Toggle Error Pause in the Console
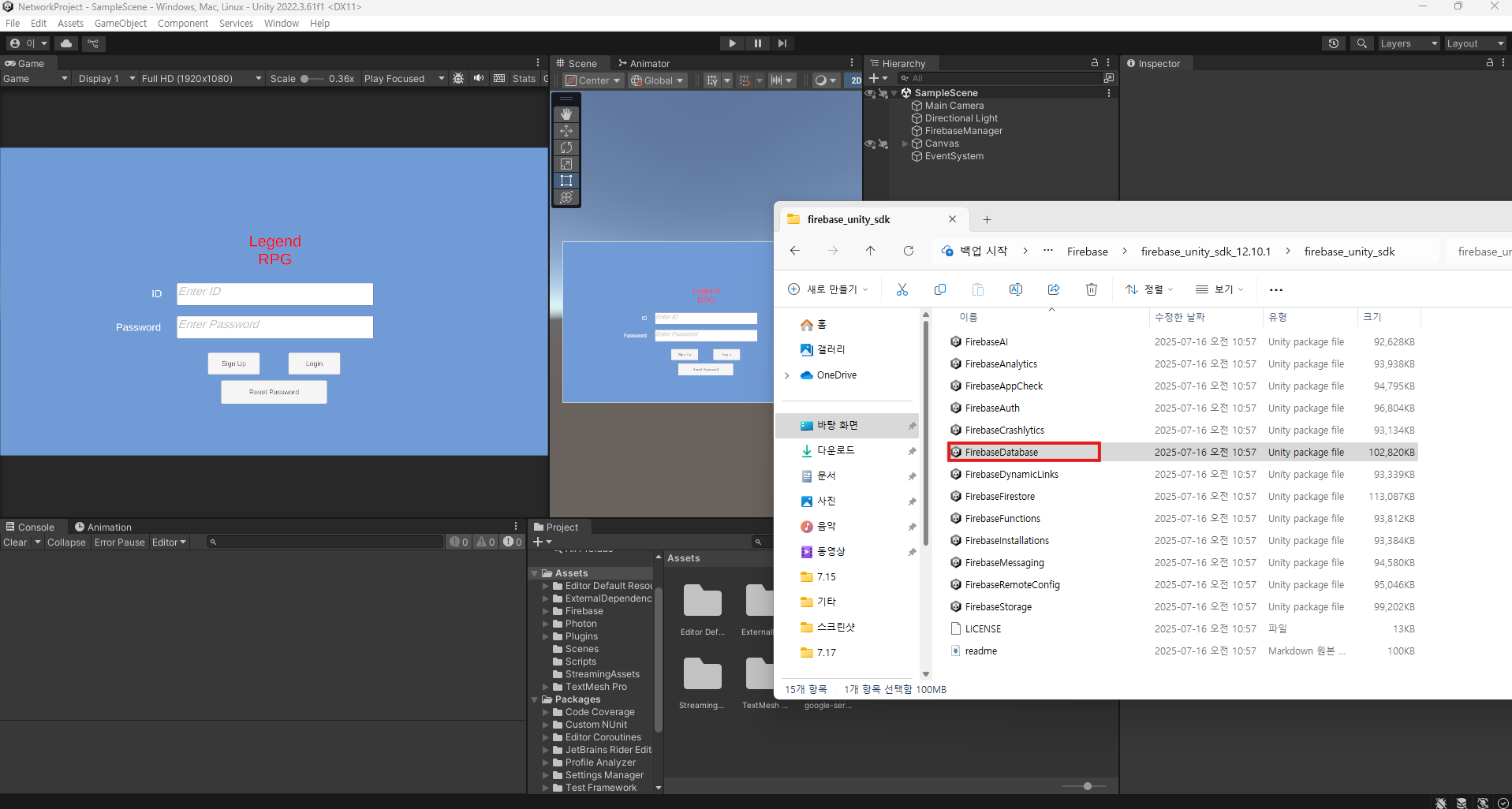The height and width of the screenshot is (809, 1512). (x=120, y=542)
